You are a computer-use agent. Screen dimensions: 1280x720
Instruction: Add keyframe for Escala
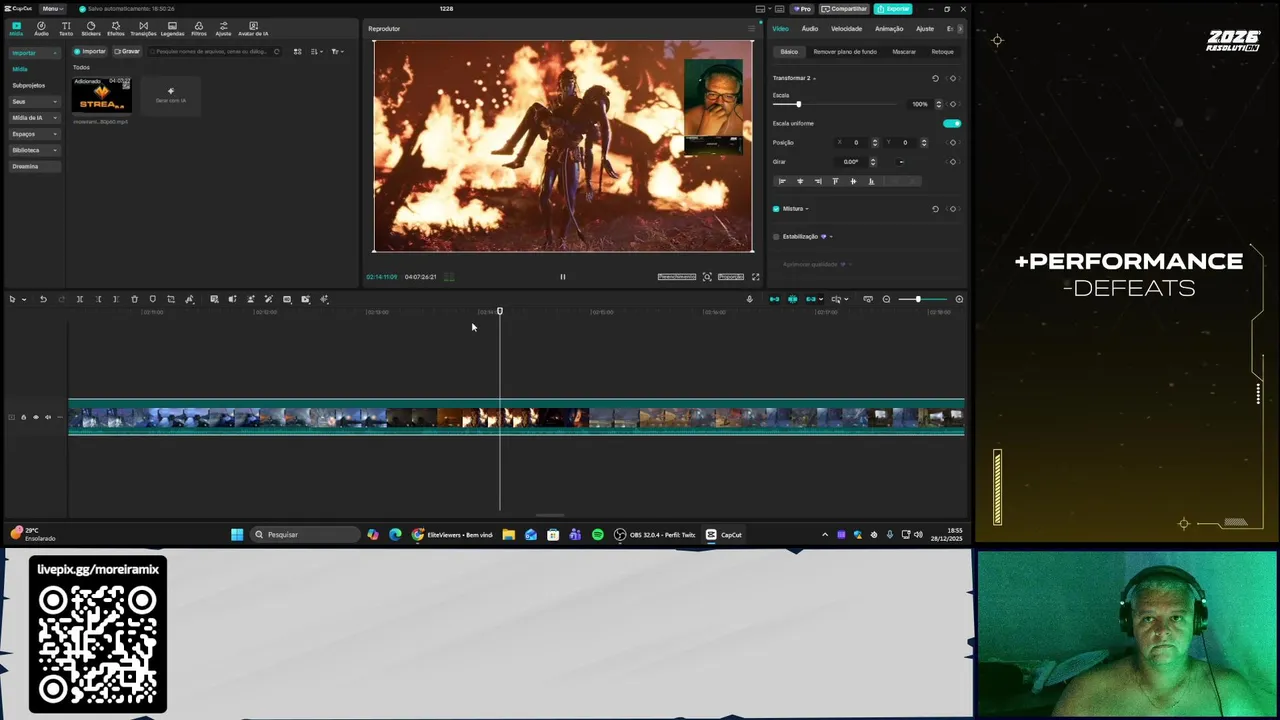(x=953, y=104)
